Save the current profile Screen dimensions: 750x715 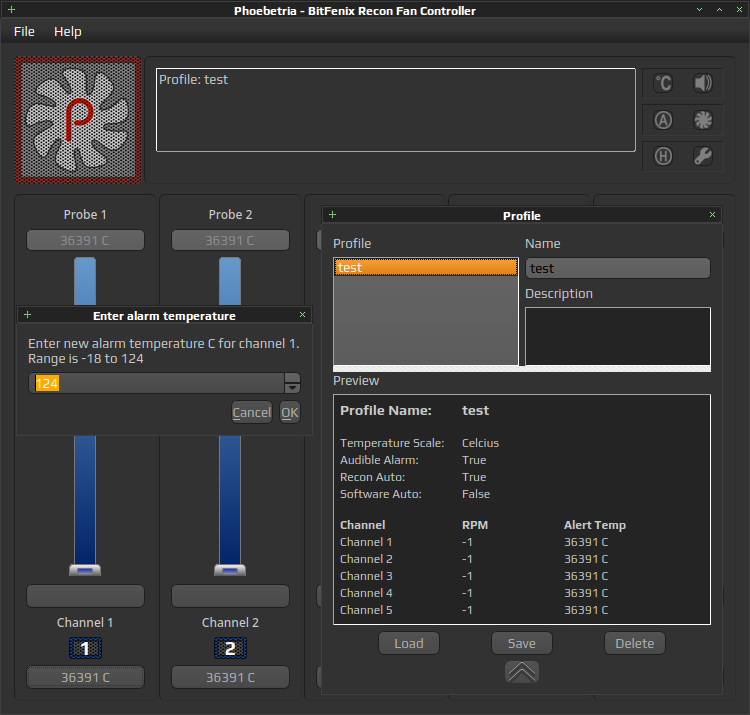pyautogui.click(x=522, y=643)
